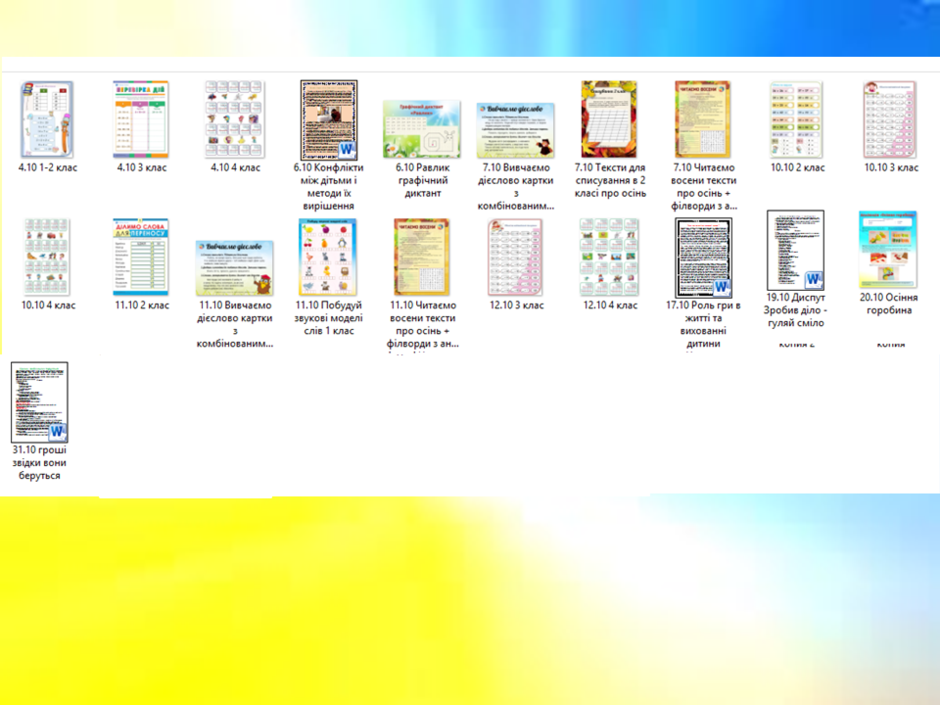Click file '7.10 Вивчаємо дієслово картки'
Image resolution: width=940 pixels, height=705 pixels.
[x=516, y=130]
